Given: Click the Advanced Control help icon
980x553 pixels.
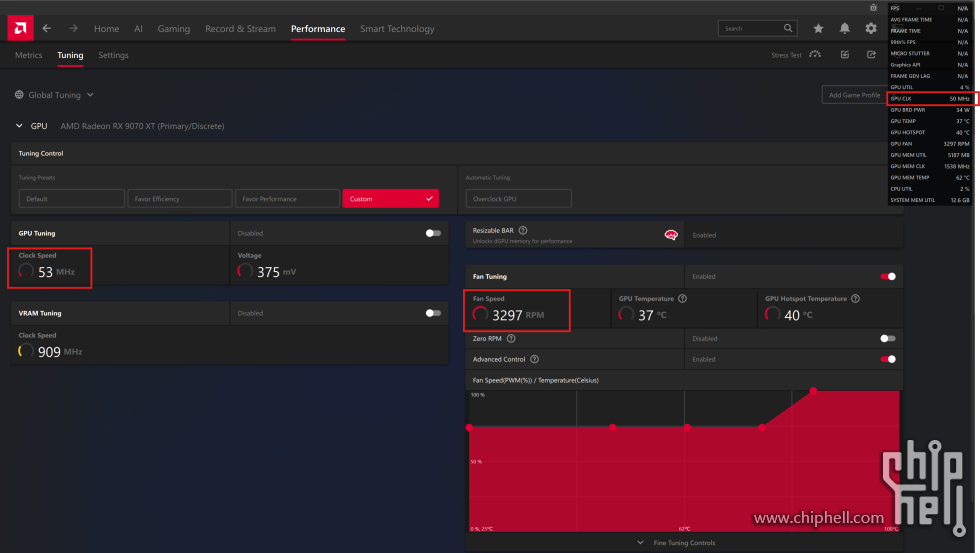Looking at the screenshot, I should tap(534, 359).
